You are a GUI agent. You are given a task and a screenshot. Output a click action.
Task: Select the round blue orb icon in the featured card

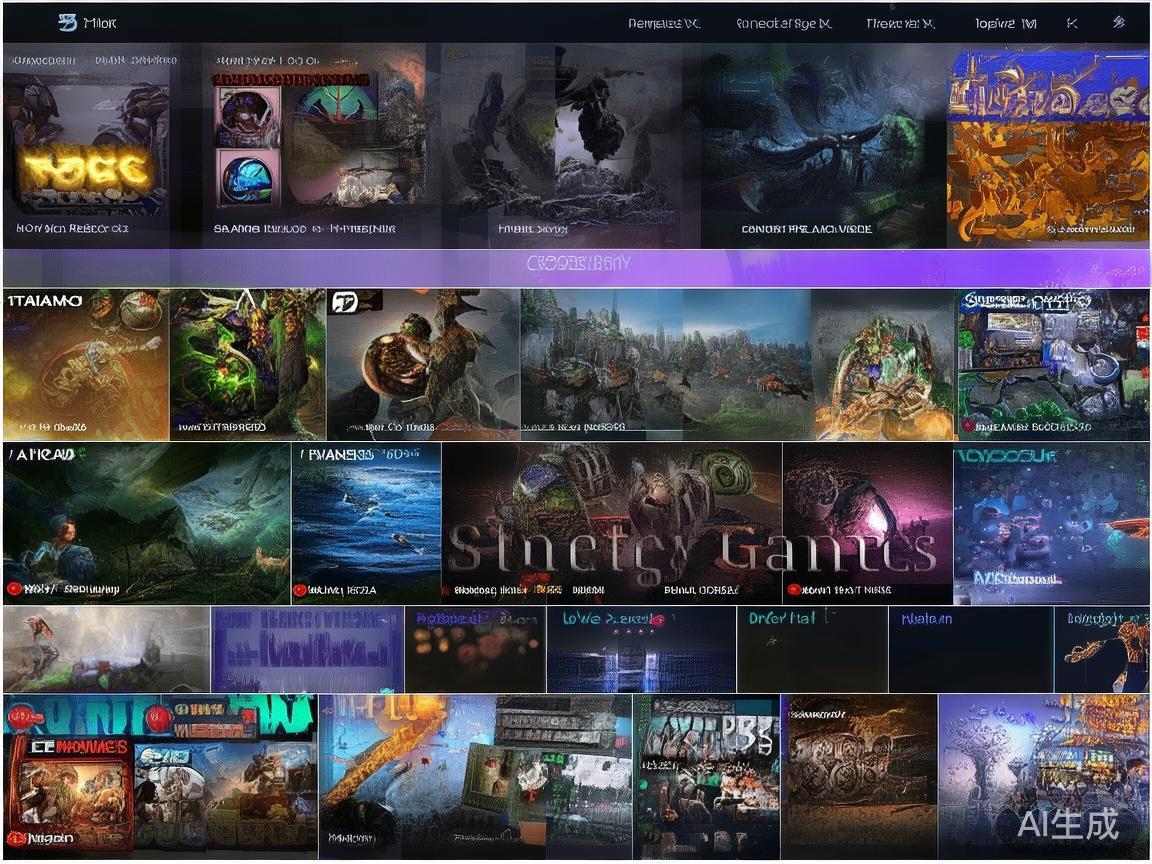pyautogui.click(x=248, y=179)
